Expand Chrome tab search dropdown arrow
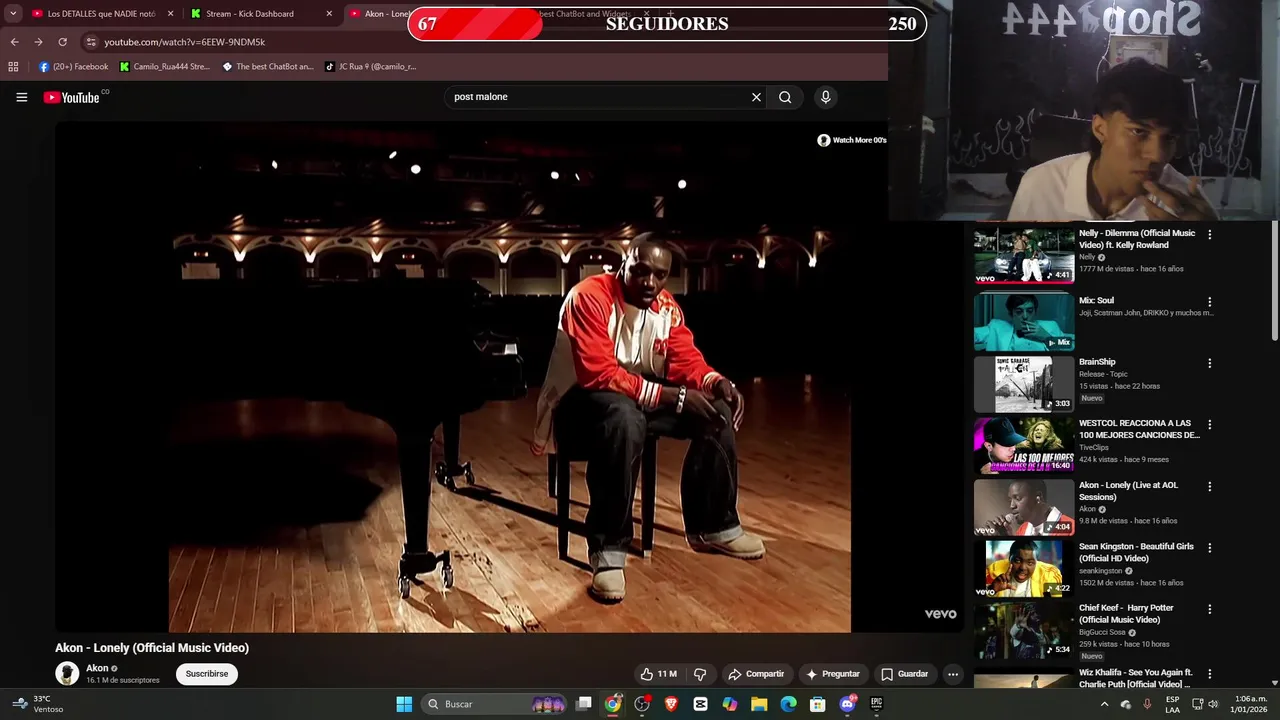 pyautogui.click(x=13, y=14)
